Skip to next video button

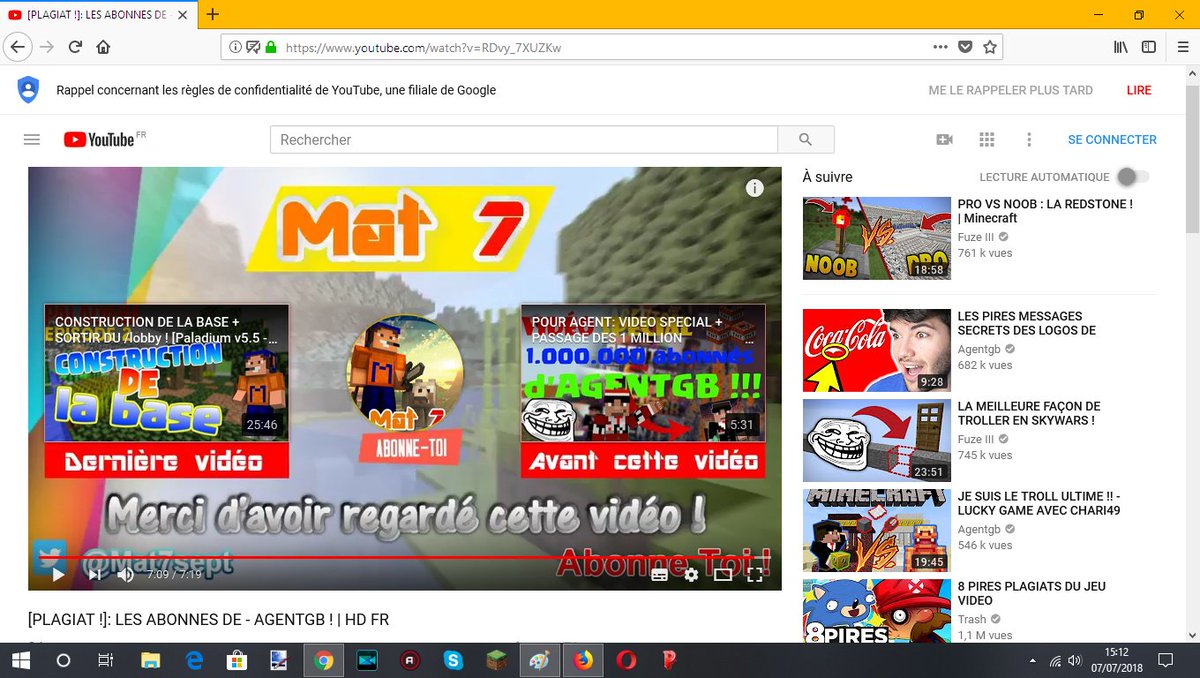point(94,574)
